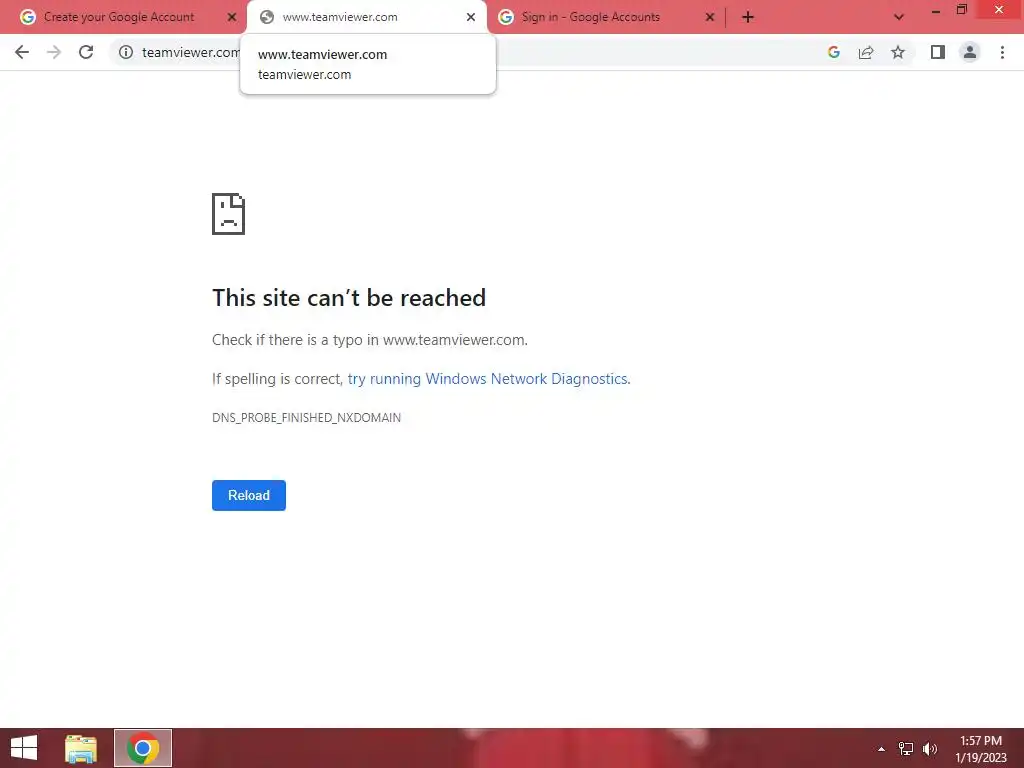Open the Chrome profile avatar
The width and height of the screenshot is (1024, 768).
click(x=970, y=52)
